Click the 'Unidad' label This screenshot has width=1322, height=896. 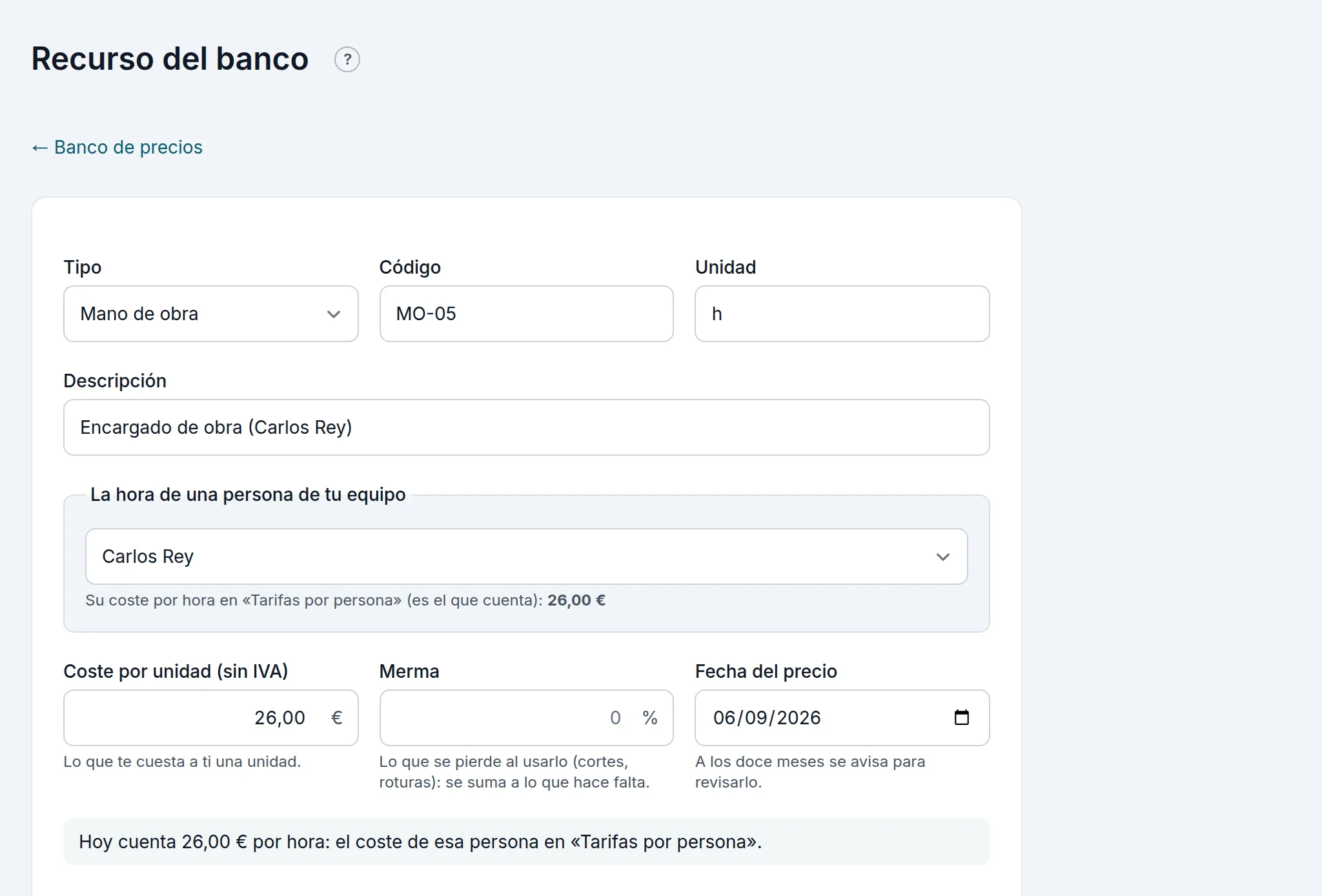tap(726, 267)
